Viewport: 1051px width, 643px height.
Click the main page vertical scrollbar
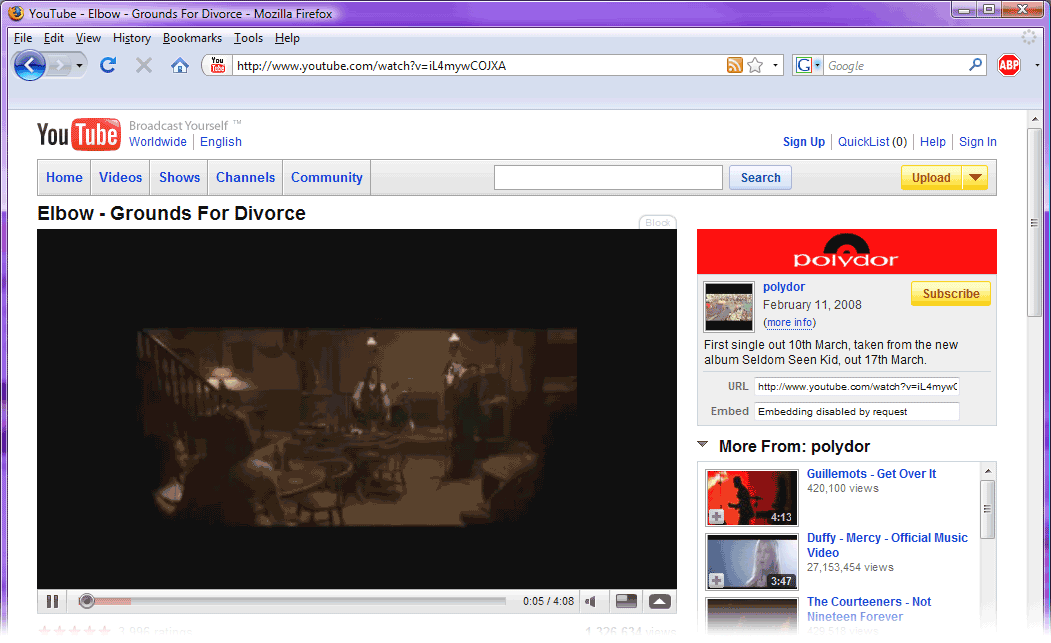point(1034,221)
